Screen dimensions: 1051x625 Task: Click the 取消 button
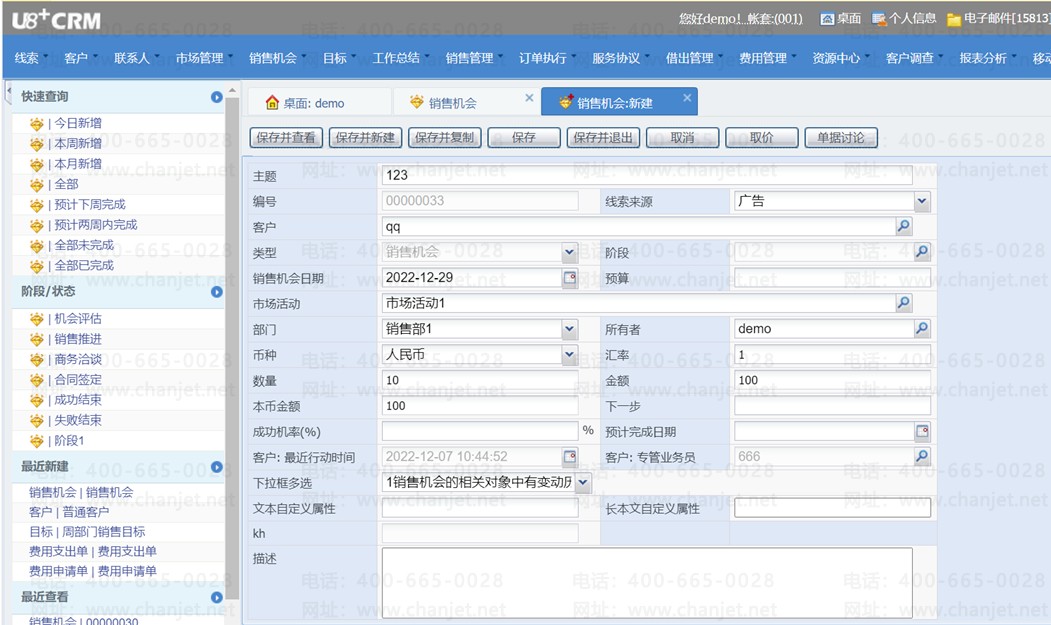(x=683, y=138)
